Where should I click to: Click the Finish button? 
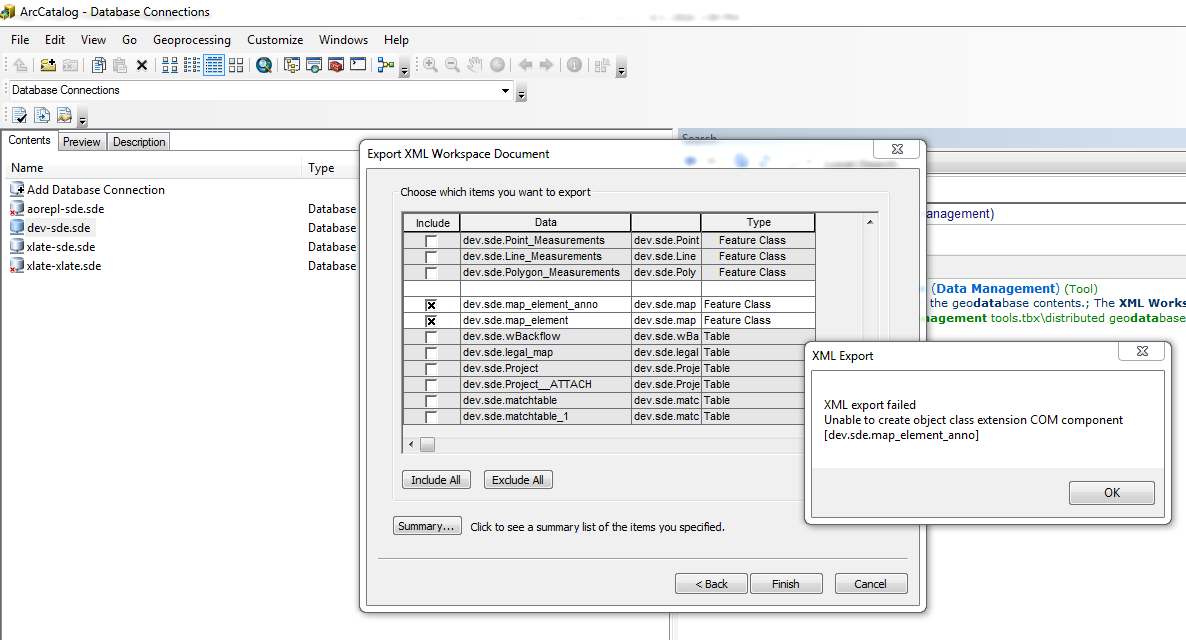tap(785, 583)
